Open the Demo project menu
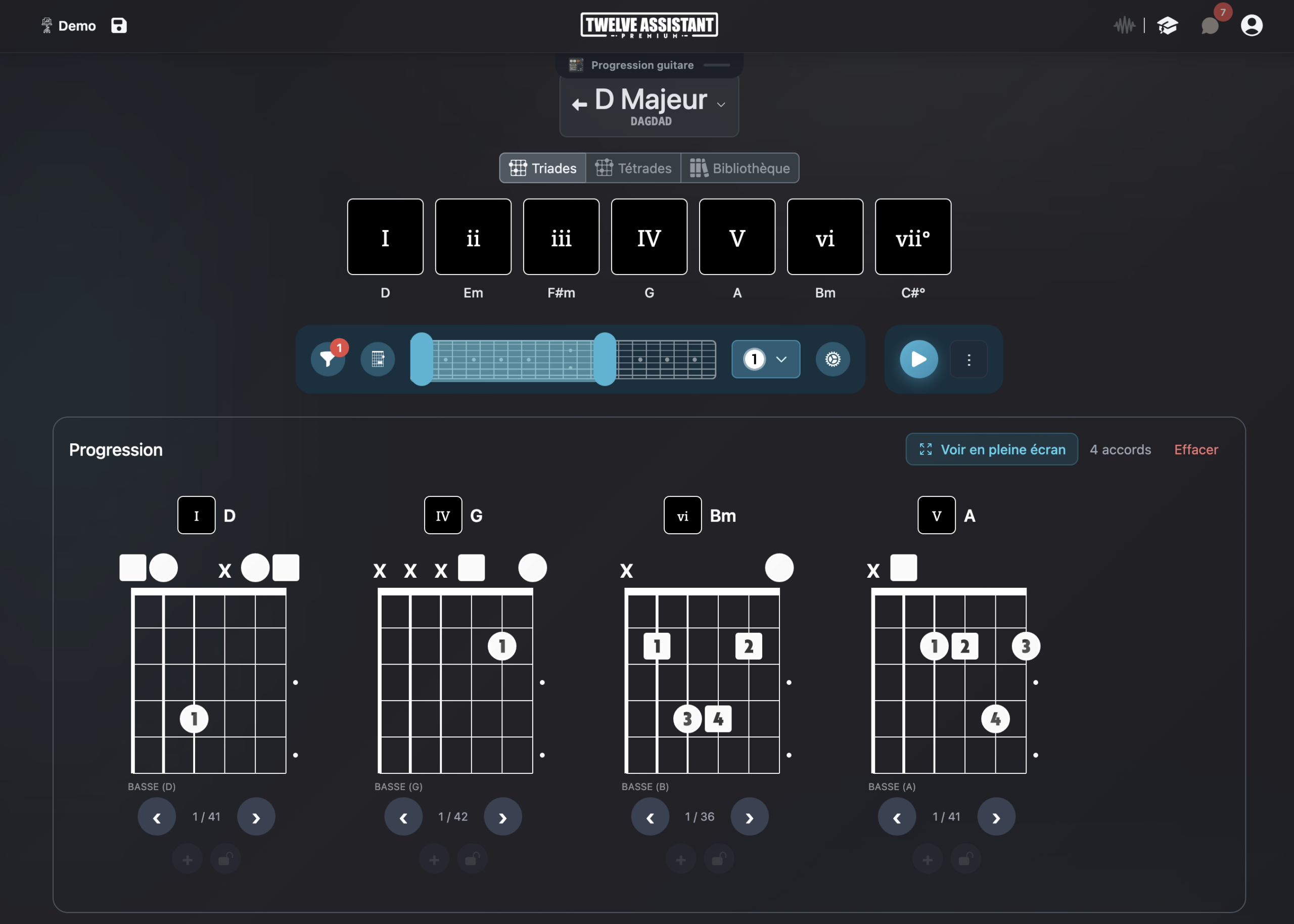 pyautogui.click(x=68, y=26)
